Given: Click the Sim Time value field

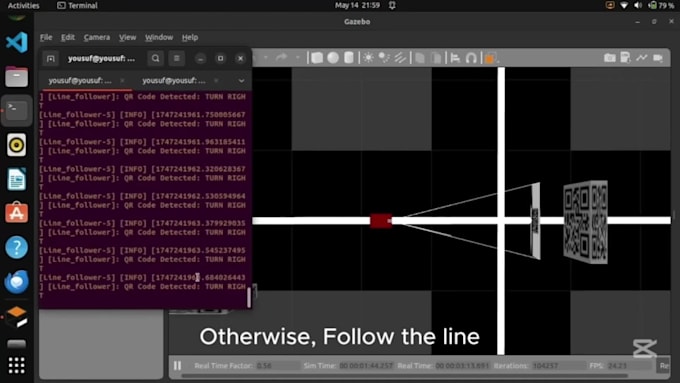Looking at the screenshot, I should tap(366, 366).
